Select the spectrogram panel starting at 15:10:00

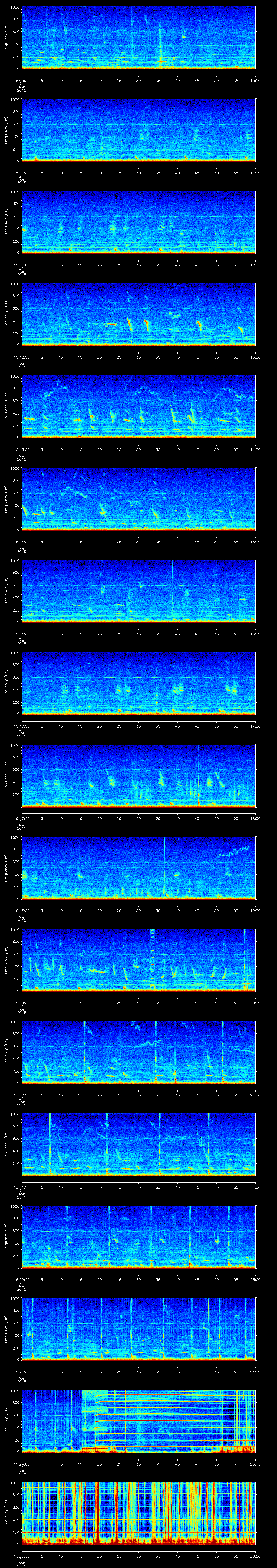pyautogui.click(x=138, y=130)
